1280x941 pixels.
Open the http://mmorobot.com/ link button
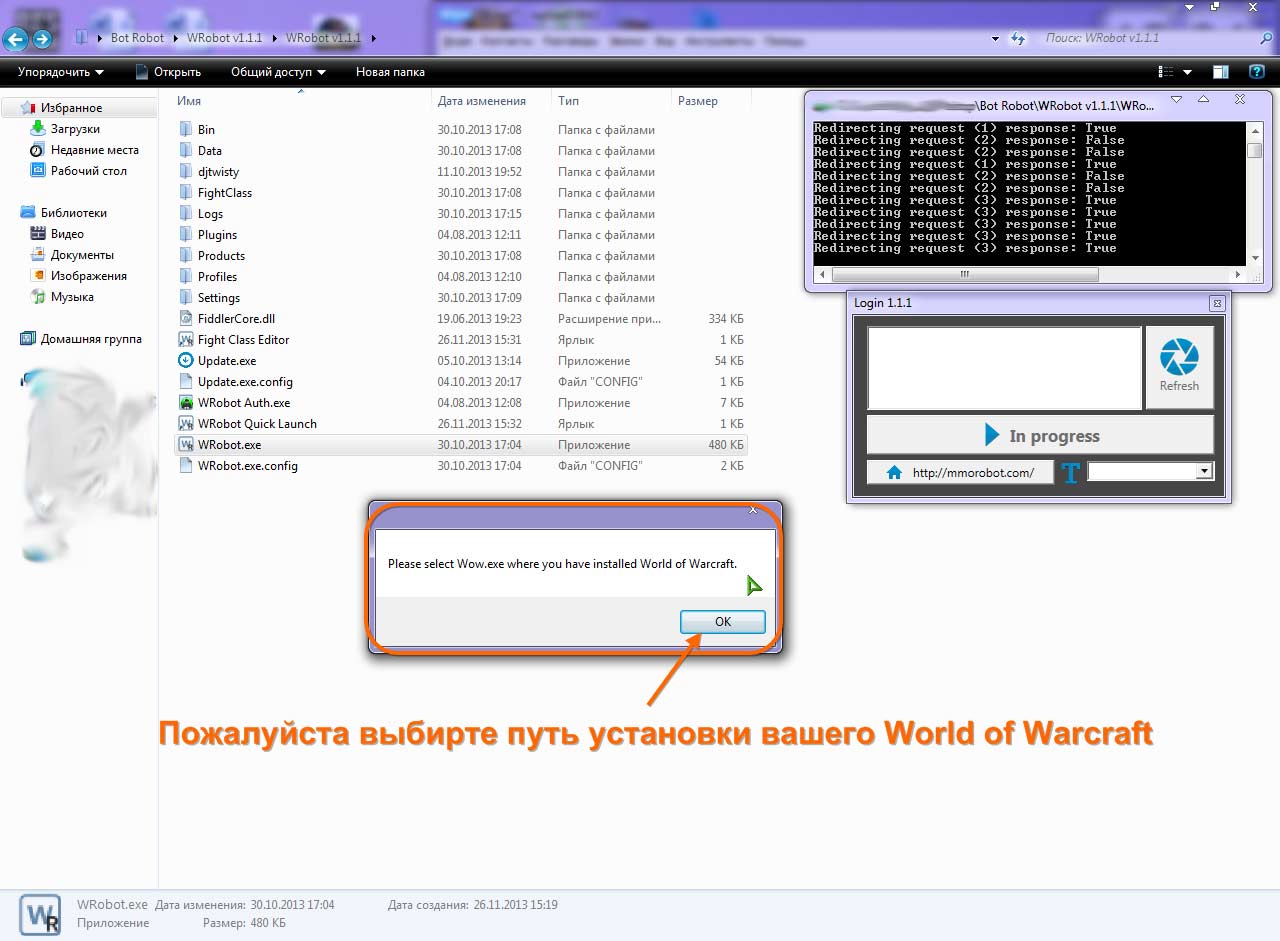tap(960, 472)
